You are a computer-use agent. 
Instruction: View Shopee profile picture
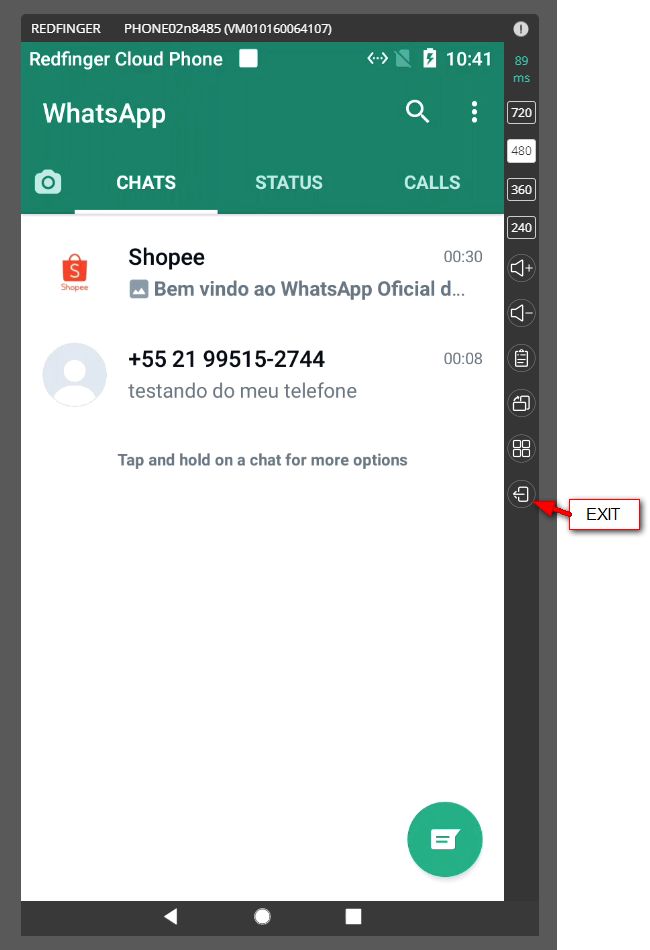point(75,273)
